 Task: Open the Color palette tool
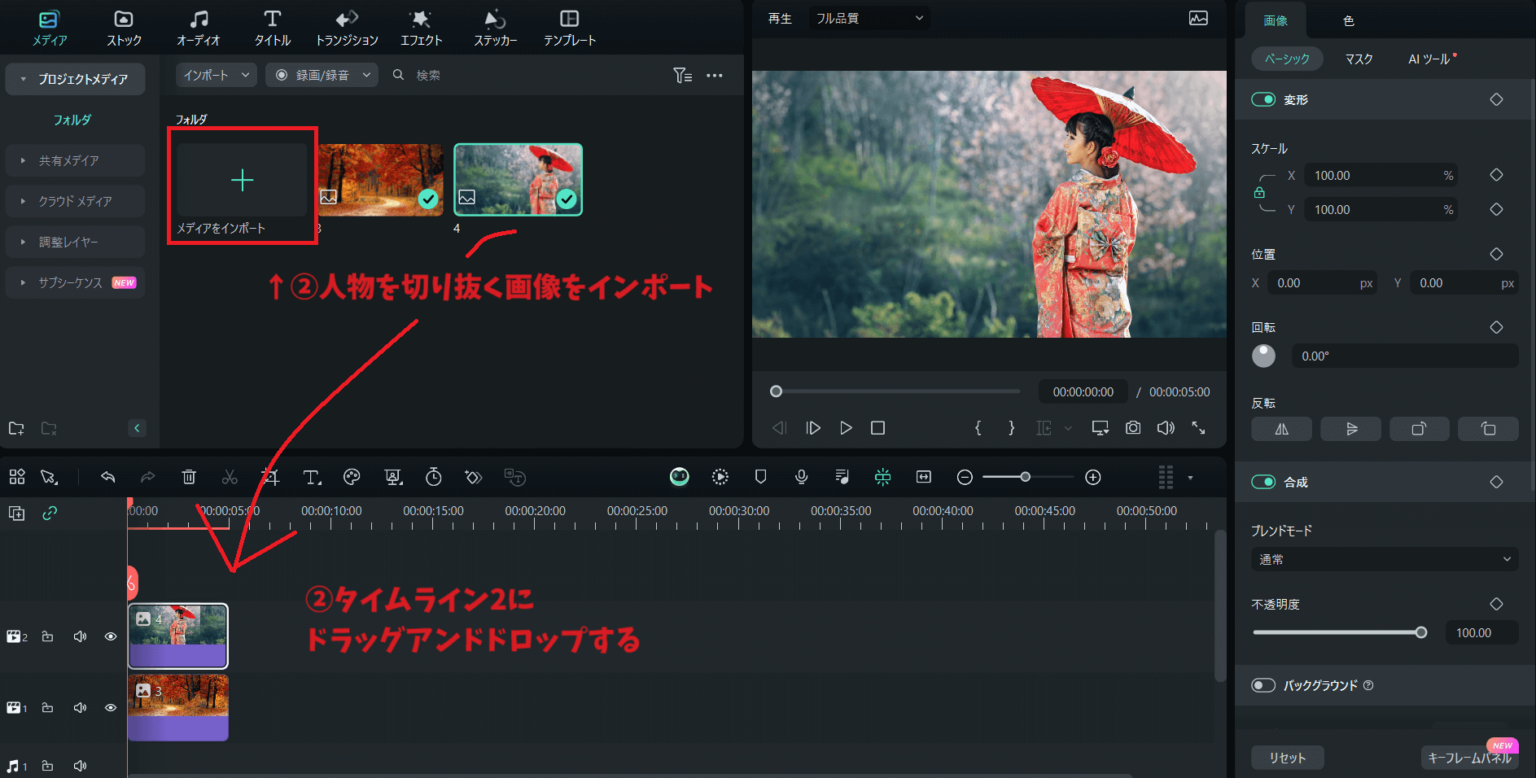[352, 477]
